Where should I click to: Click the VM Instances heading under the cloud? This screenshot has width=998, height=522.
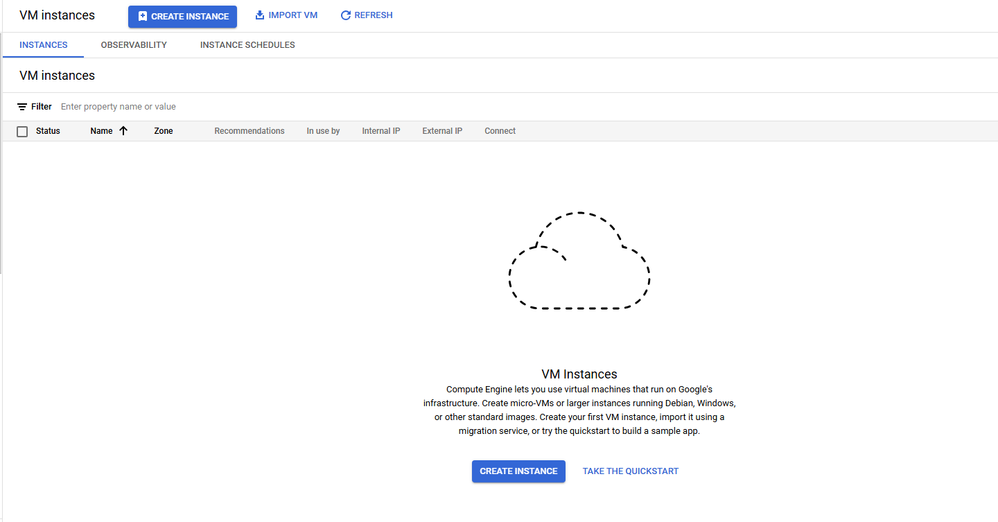click(579, 374)
